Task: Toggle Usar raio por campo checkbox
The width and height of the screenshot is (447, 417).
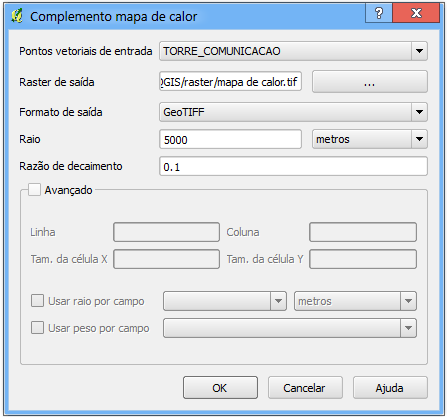Action: click(x=37, y=300)
